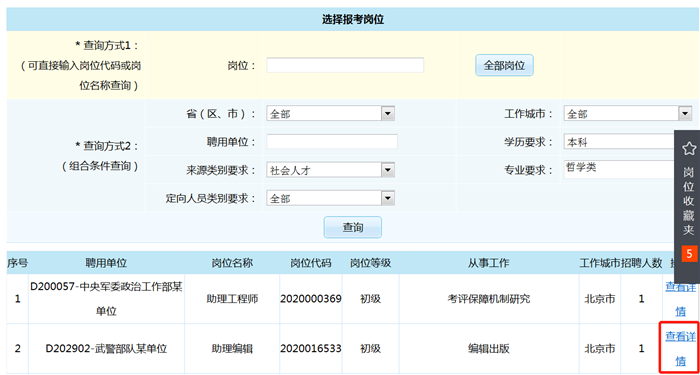Open the 学历要求 dropdown showing 本科
This screenshot has width=700, height=375.
tap(620, 142)
